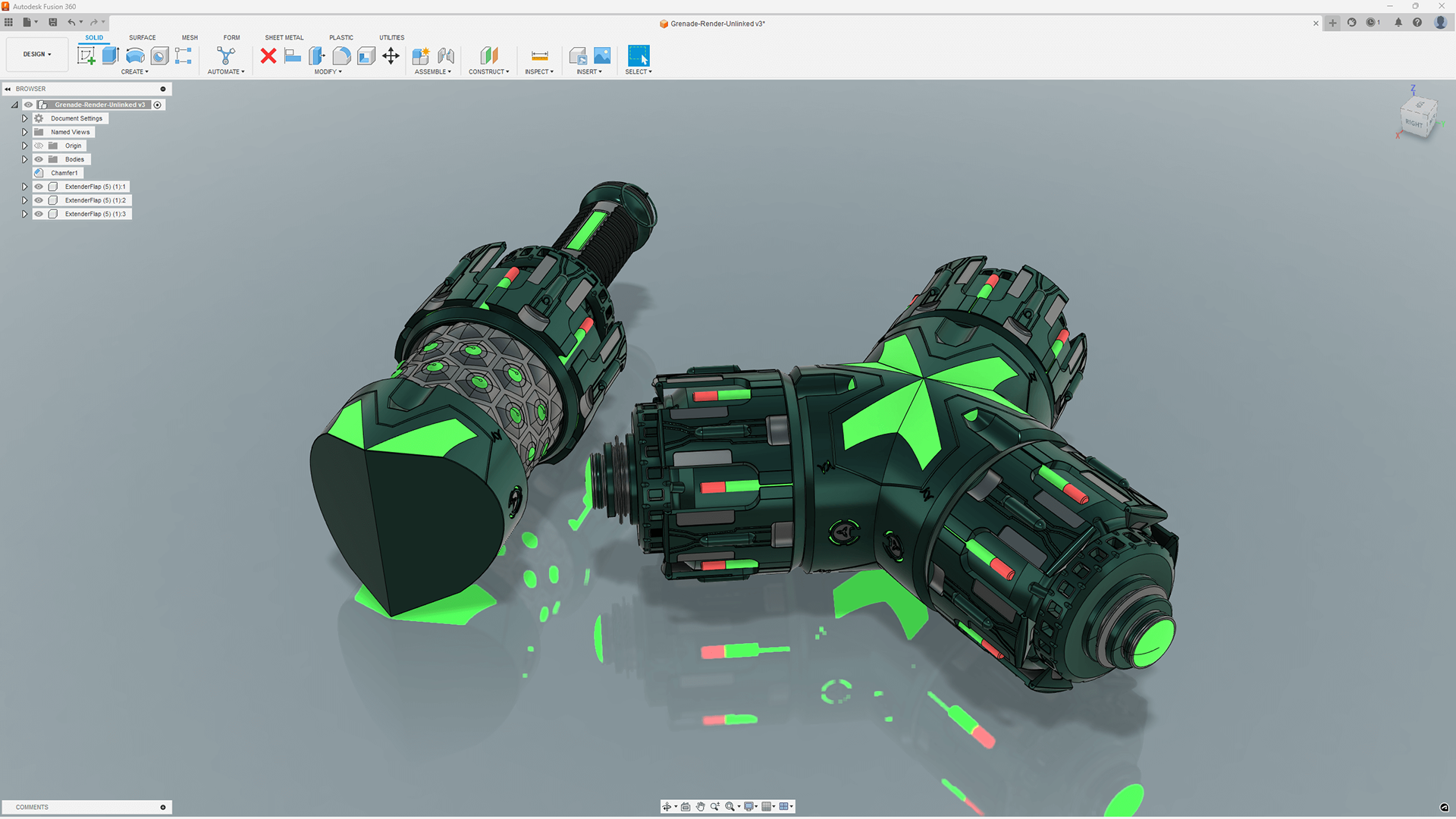
Task: Select the Pan hand tool
Action: point(700,807)
